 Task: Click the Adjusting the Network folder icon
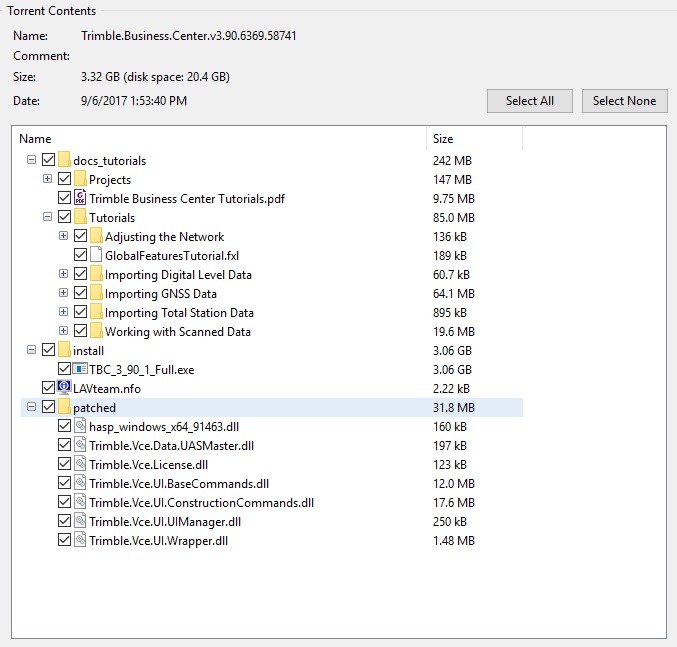(96, 236)
